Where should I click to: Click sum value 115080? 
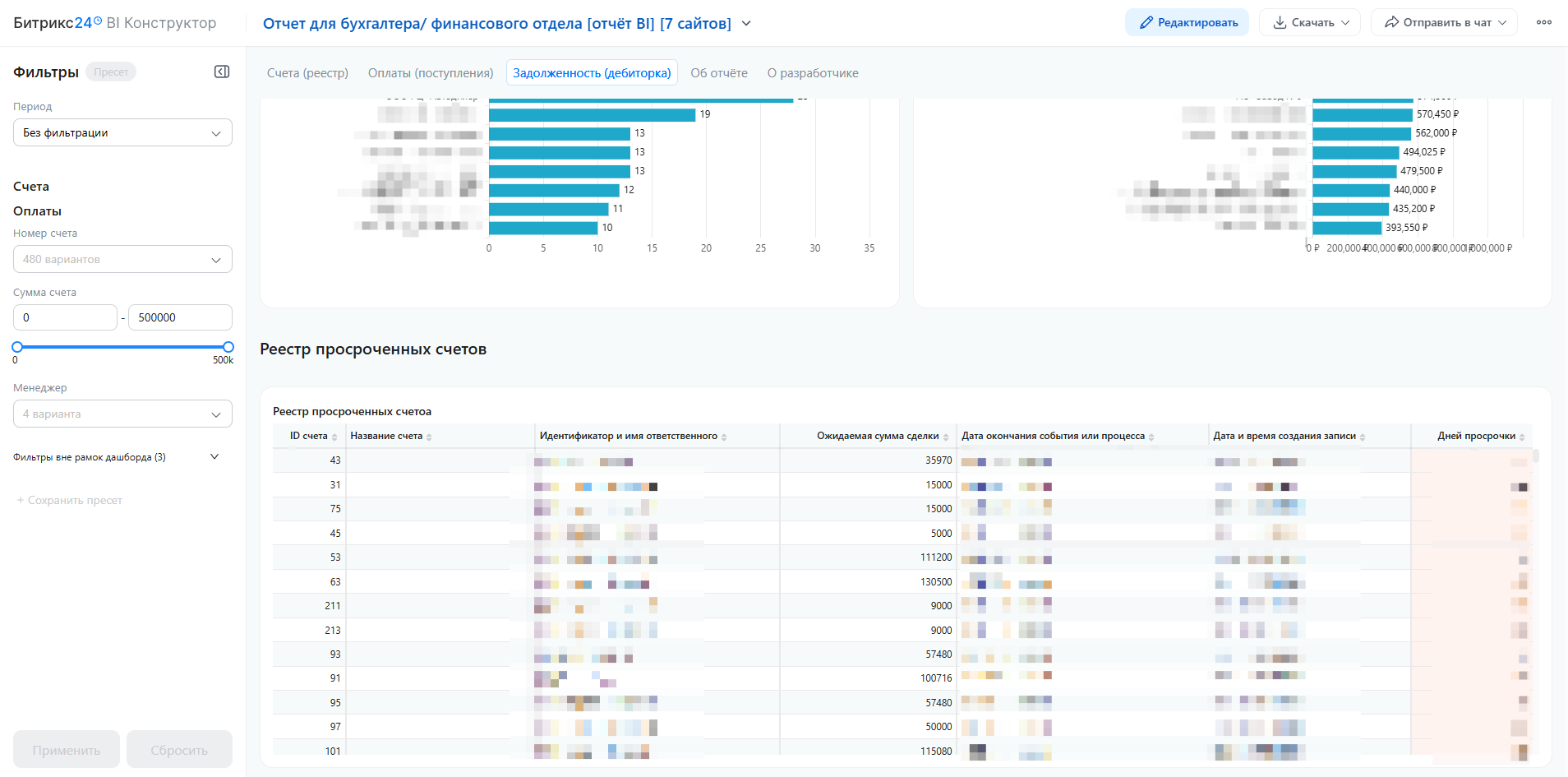pos(936,752)
